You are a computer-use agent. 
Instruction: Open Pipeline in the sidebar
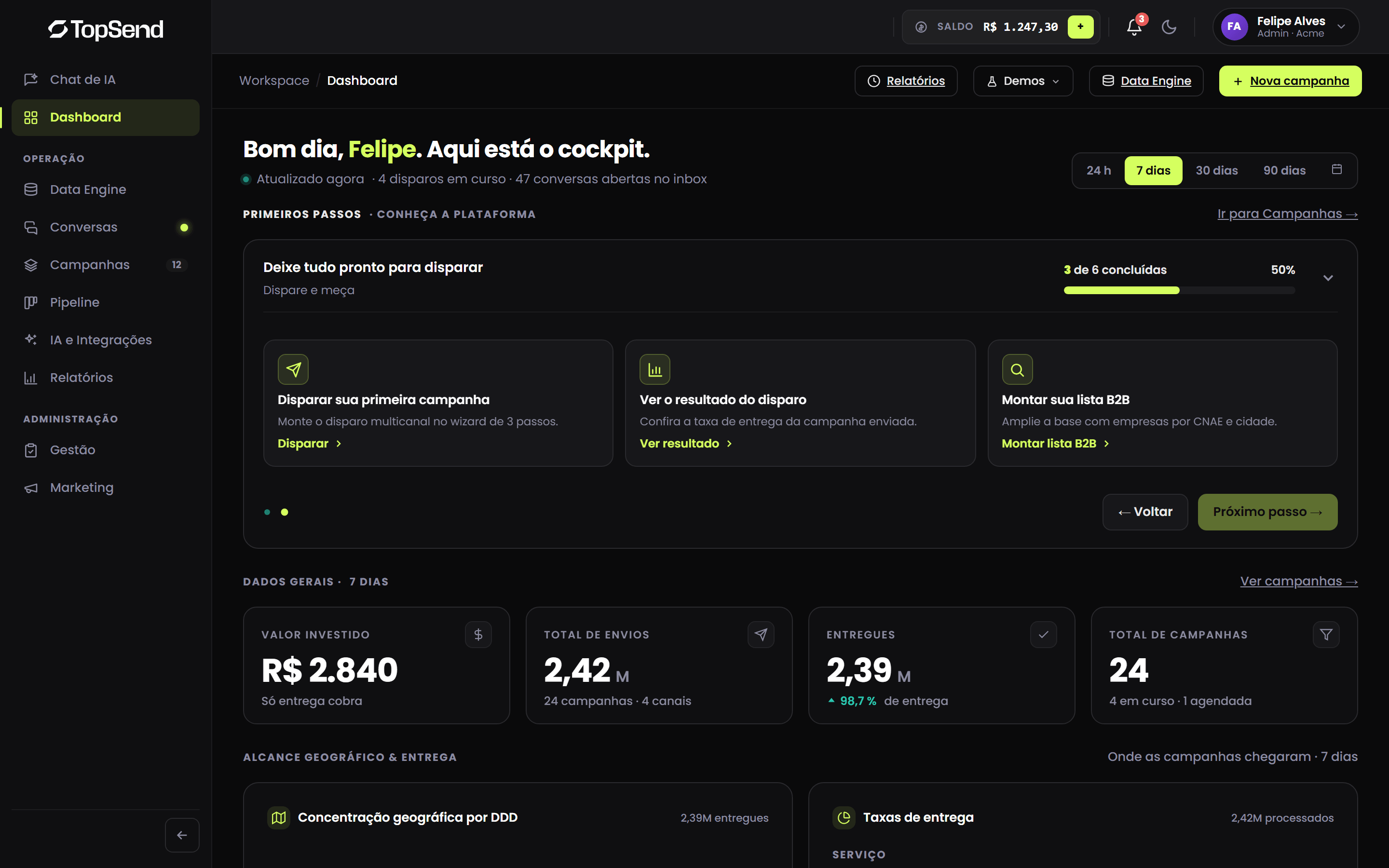pos(106,302)
